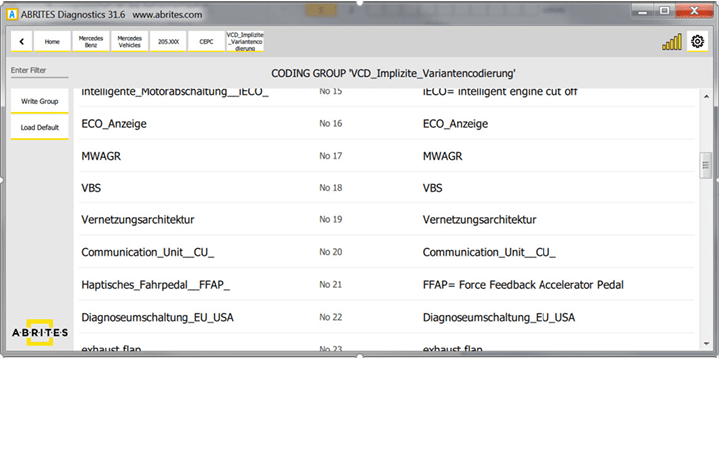This screenshot has height=455, width=719.
Task: Click the signal strength bars icon
Action: [x=671, y=42]
